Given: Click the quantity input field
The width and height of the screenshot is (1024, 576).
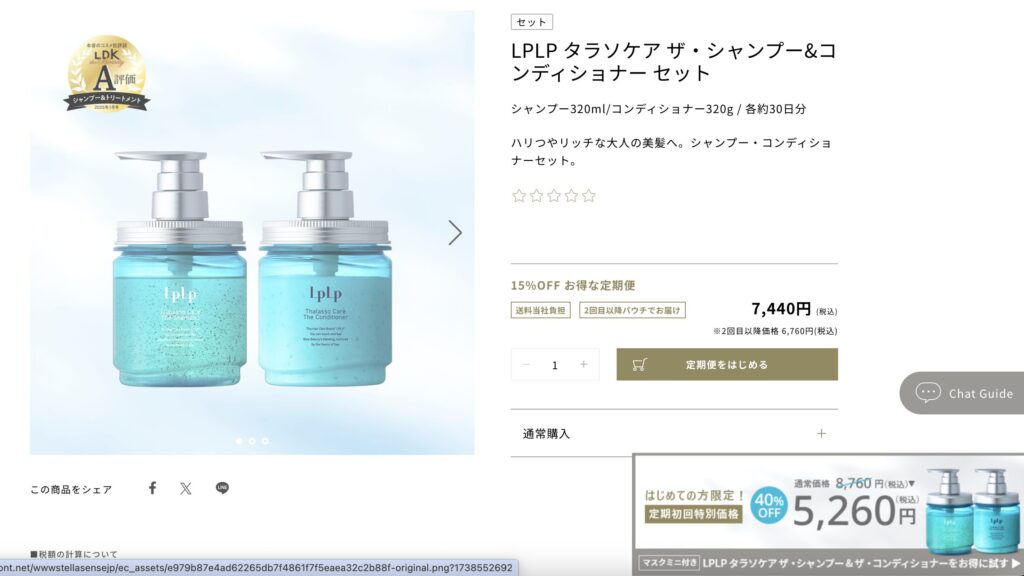Looking at the screenshot, I should coord(555,365).
